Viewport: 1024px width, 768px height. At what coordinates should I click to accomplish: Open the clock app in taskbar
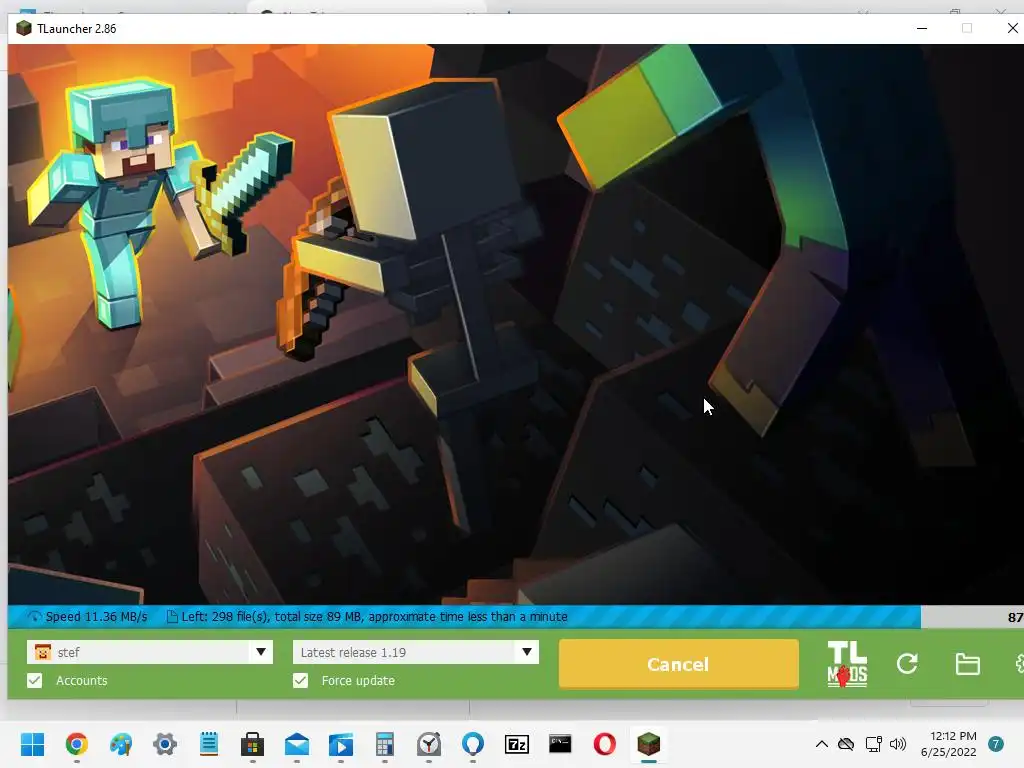click(429, 744)
